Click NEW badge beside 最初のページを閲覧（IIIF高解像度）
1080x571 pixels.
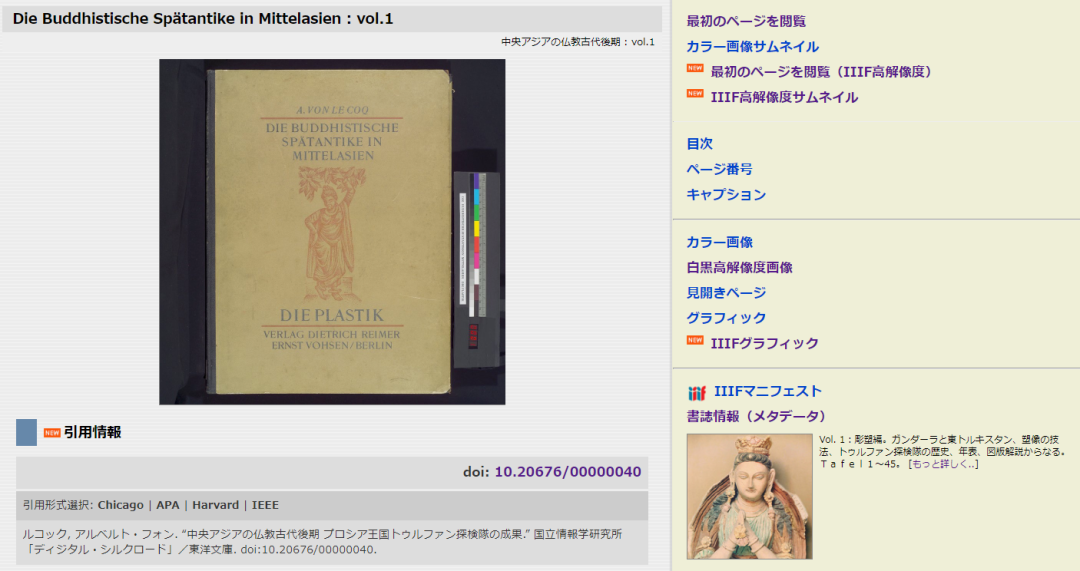(695, 68)
